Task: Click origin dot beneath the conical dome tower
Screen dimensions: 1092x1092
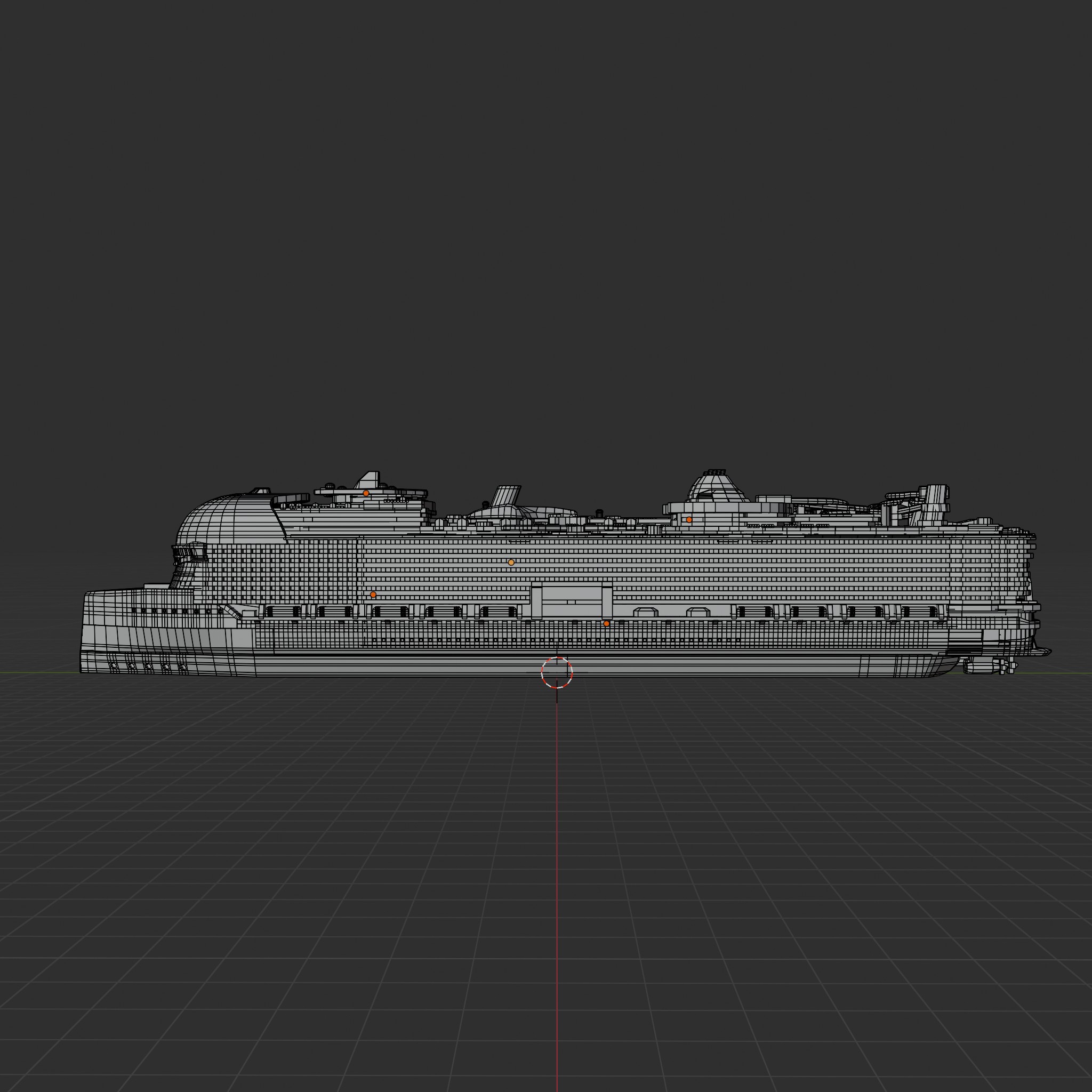Action: click(x=689, y=519)
